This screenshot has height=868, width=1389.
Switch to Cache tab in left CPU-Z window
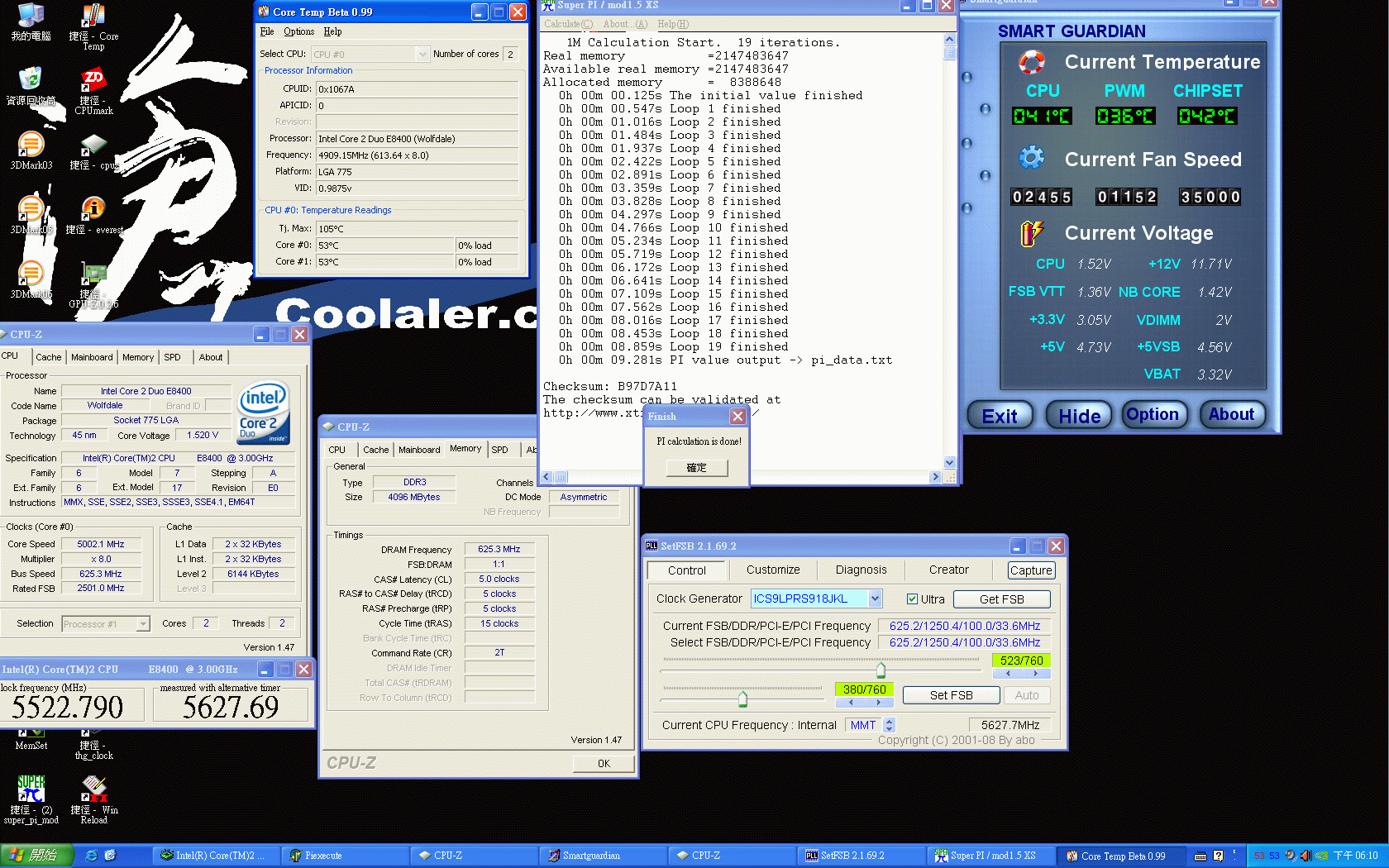[49, 357]
